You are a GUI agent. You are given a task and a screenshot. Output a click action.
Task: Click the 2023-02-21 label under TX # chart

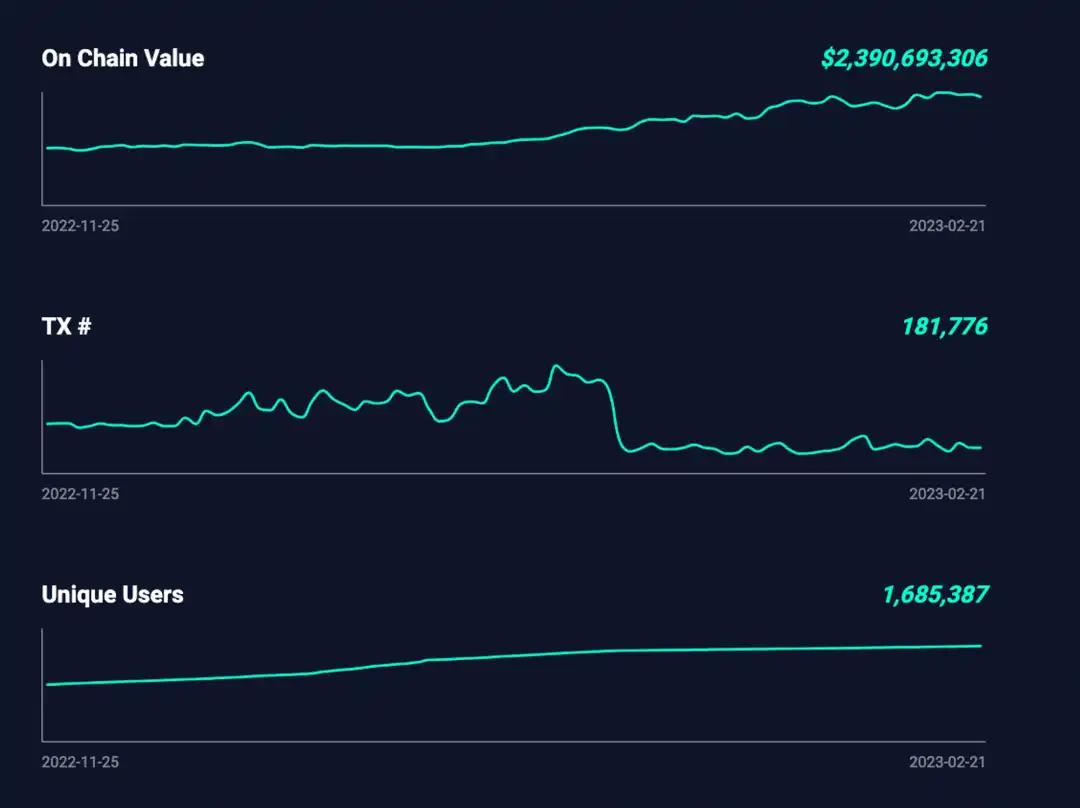946,494
